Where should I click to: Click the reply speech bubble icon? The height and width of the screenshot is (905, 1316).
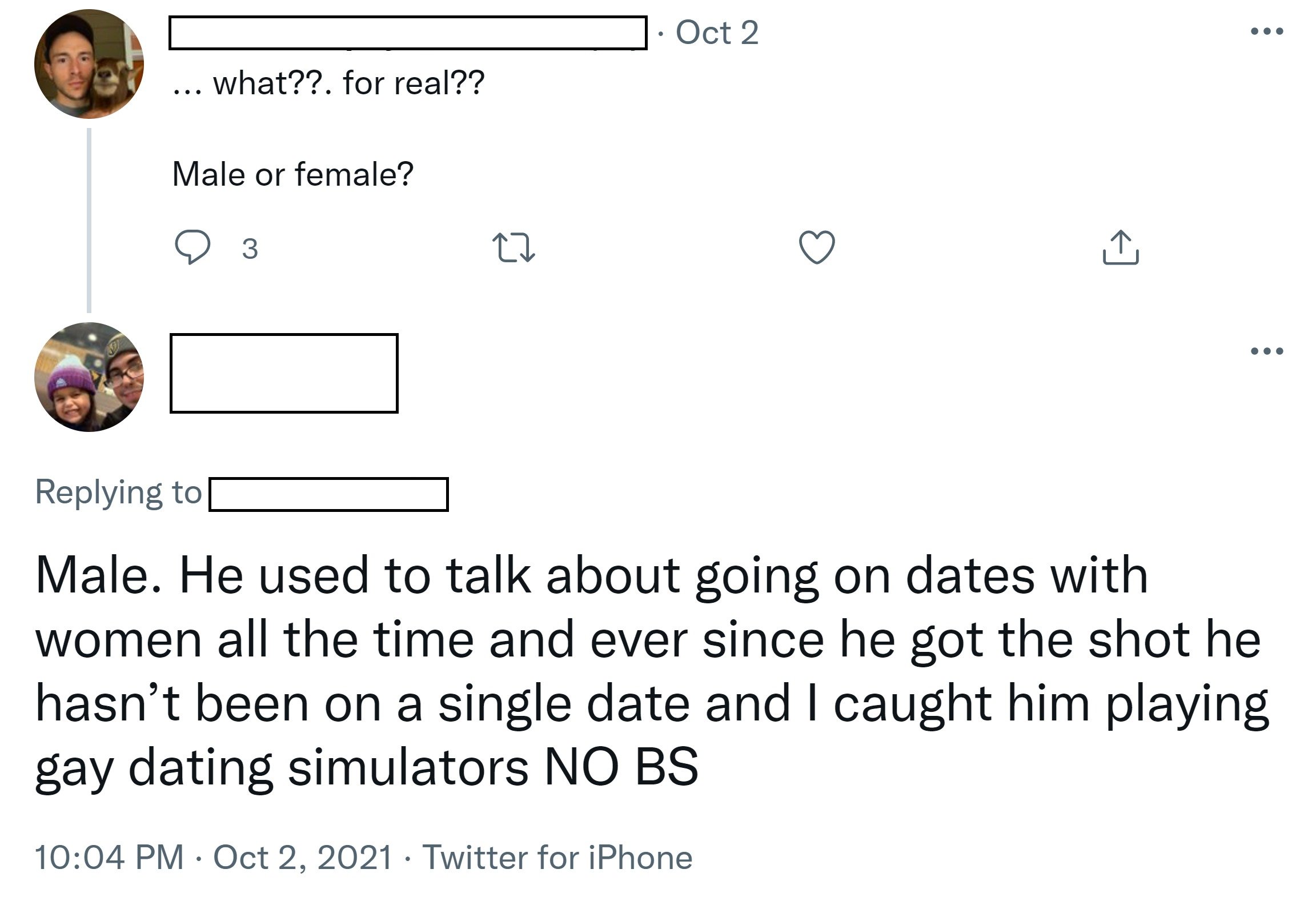192,247
